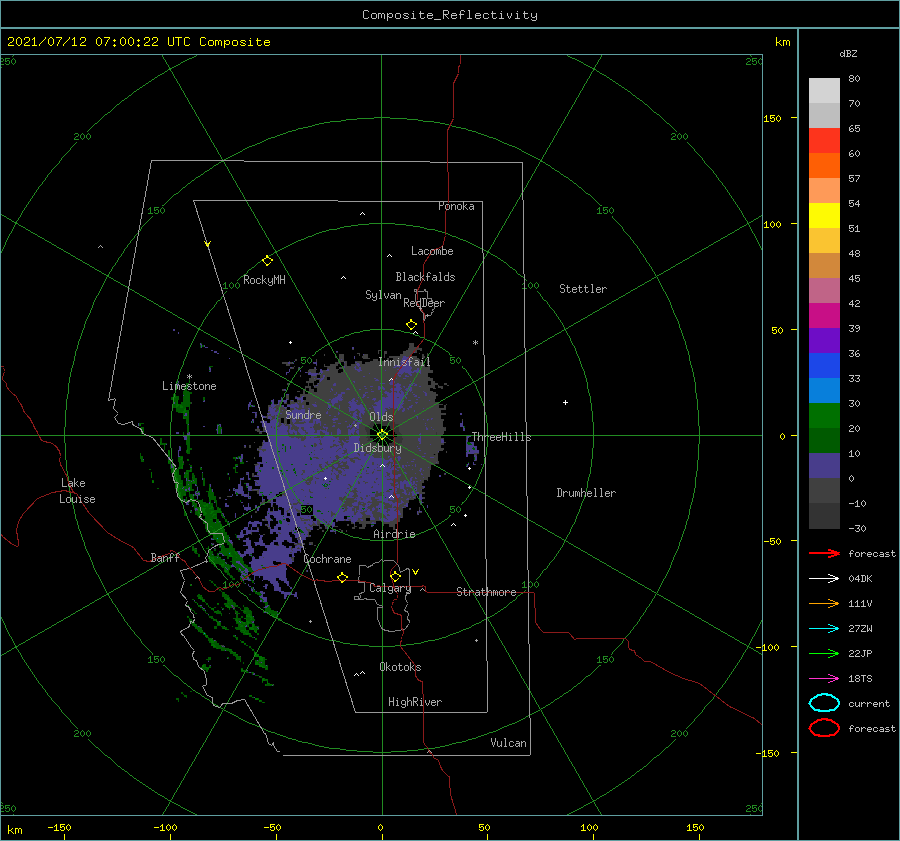Screen dimensions: 900x841
Task: Click the Sundre town label
Action: tap(303, 414)
